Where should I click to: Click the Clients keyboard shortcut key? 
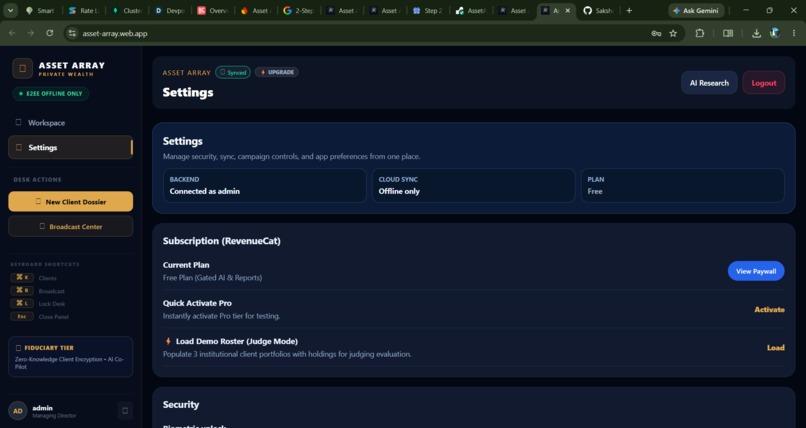(x=22, y=277)
